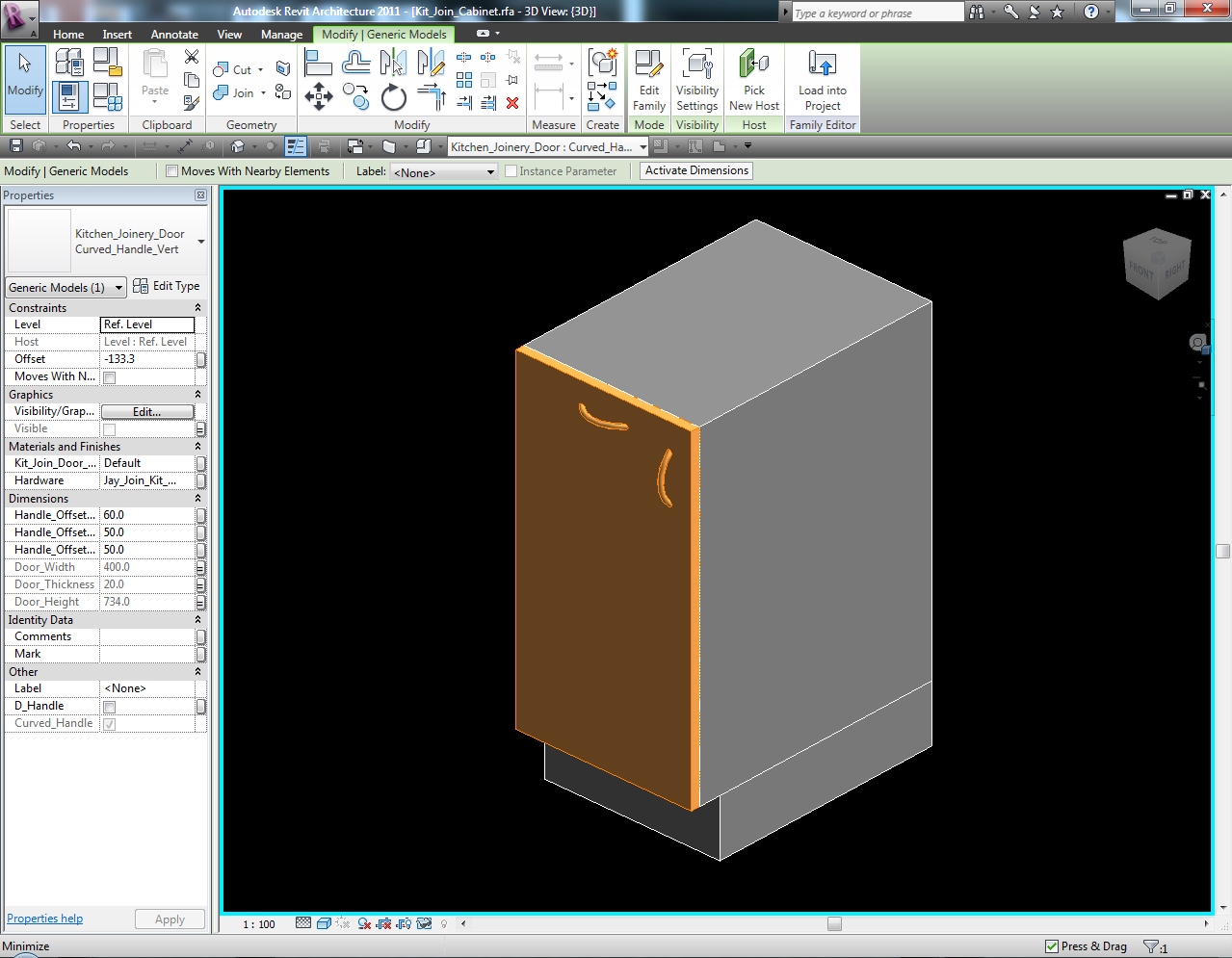
Task: Click the Activate Dimensions button
Action: tap(696, 170)
